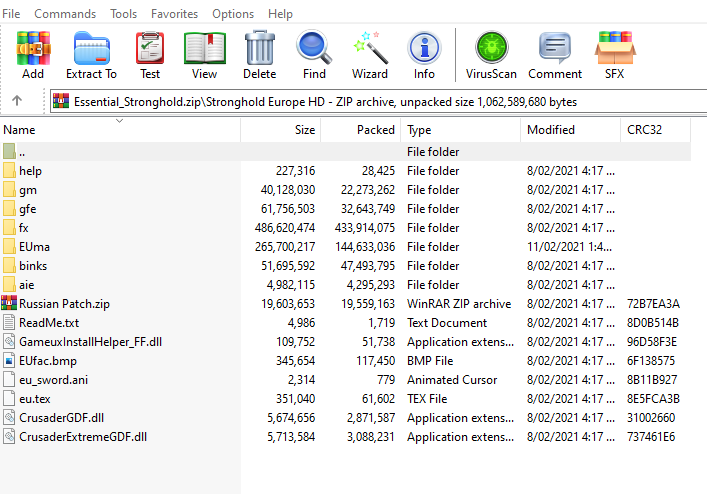This screenshot has width=707, height=494.
Task: Select the EUma folder icon
Action: 9,247
